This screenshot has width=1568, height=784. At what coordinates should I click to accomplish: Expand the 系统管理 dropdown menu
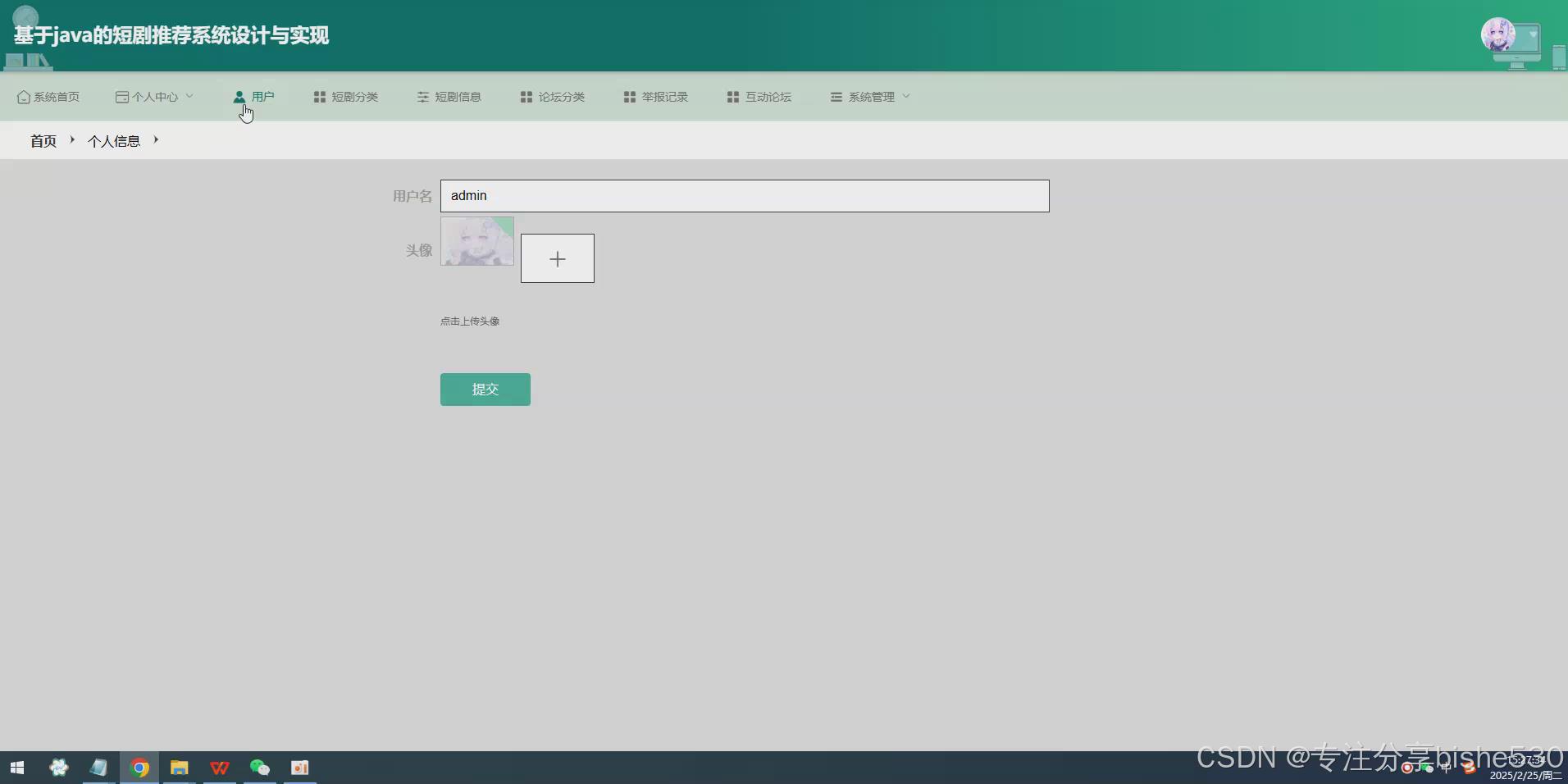(870, 97)
